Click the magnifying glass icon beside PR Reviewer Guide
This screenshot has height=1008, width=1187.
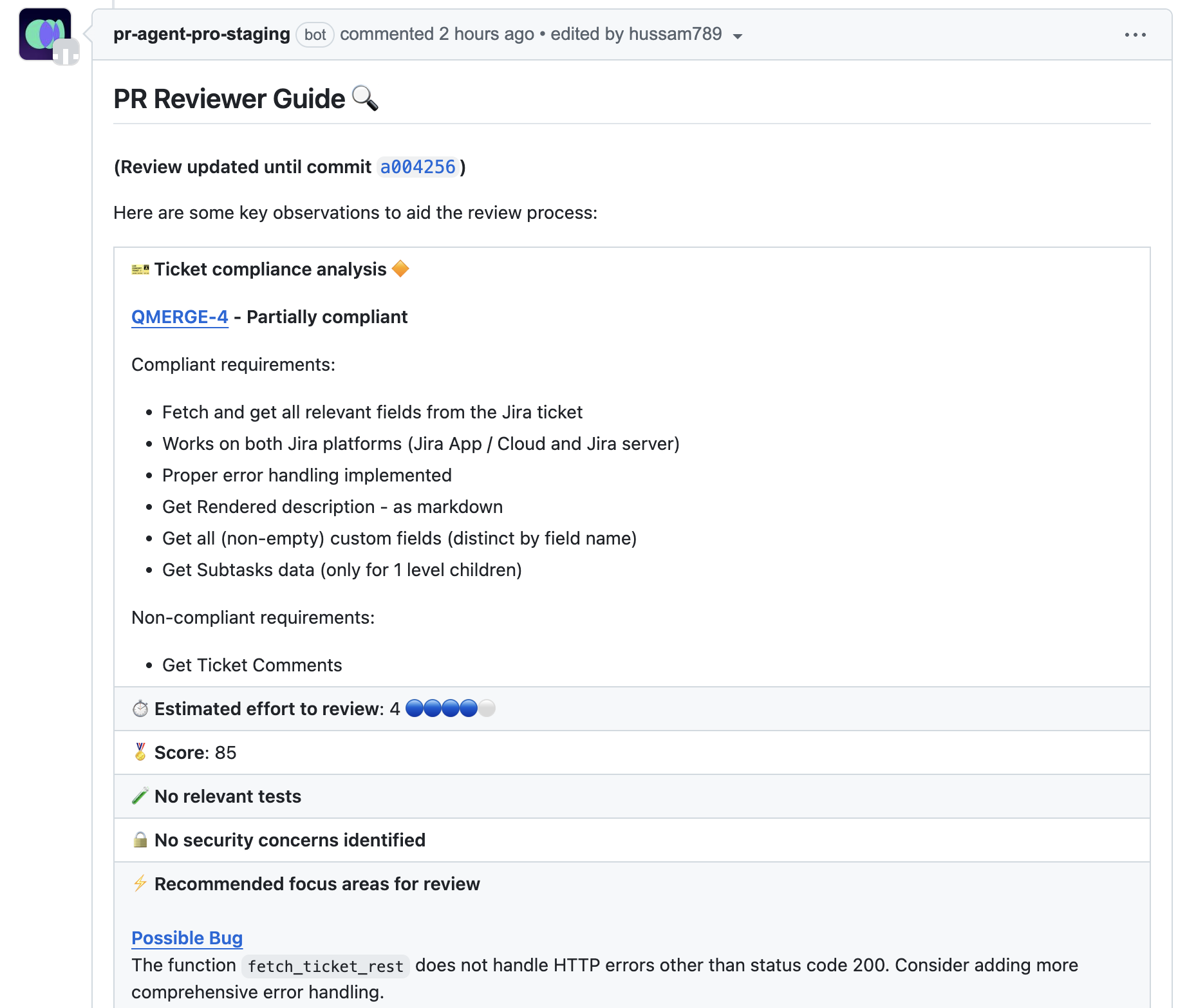tap(365, 98)
